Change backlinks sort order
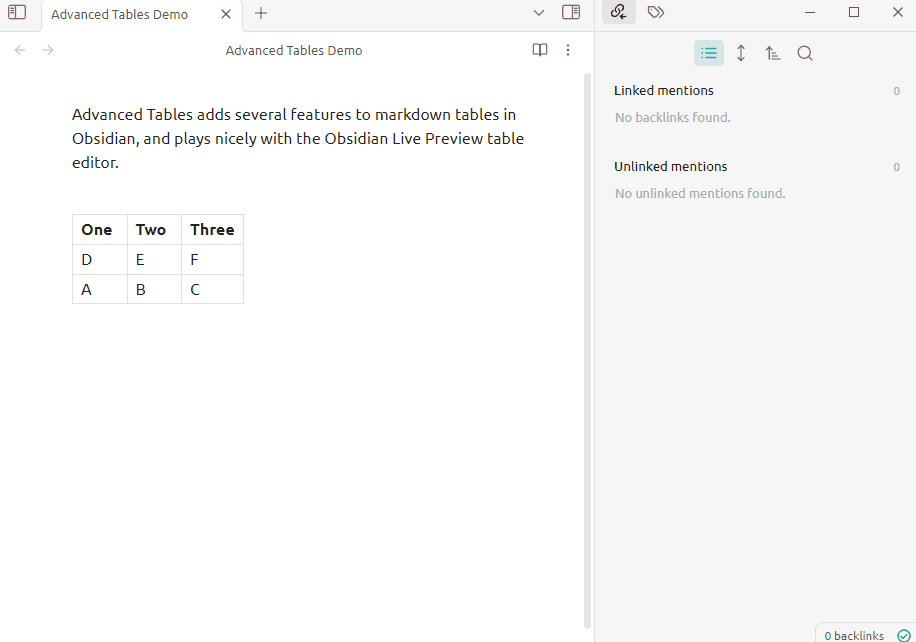The height and width of the screenshot is (642, 916). tap(773, 53)
